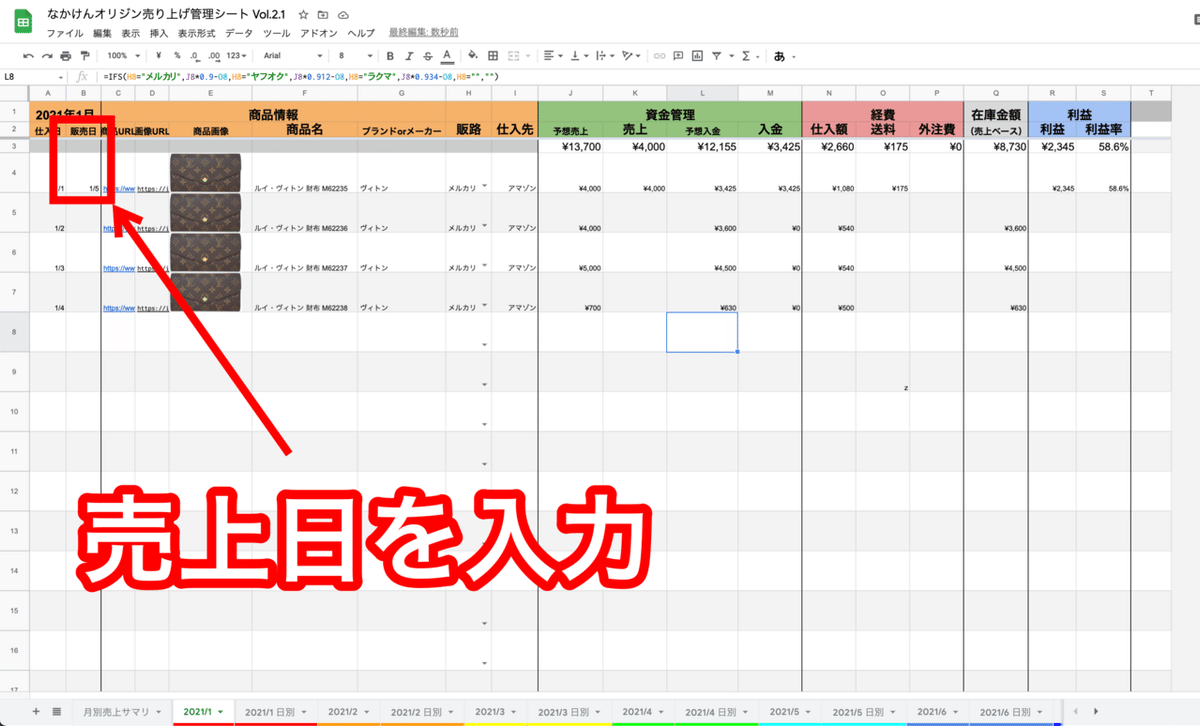Switch to 2021/4 sheet tab
The image size is (1200, 726).
click(x=642, y=711)
